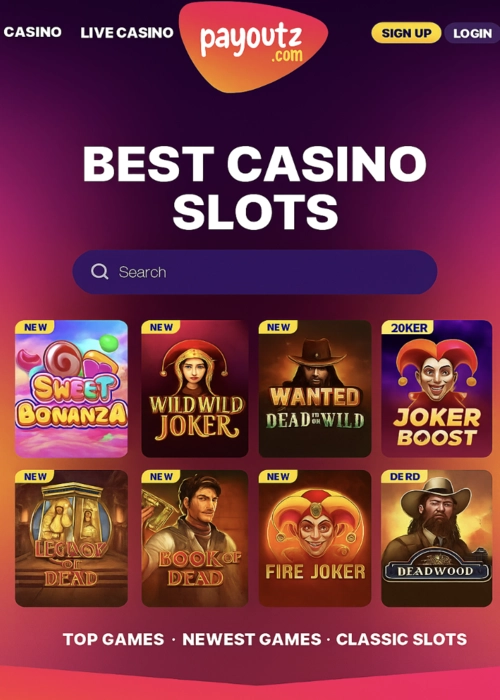500x700 pixels.
Task: View the Classic Slots category
Action: [401, 639]
